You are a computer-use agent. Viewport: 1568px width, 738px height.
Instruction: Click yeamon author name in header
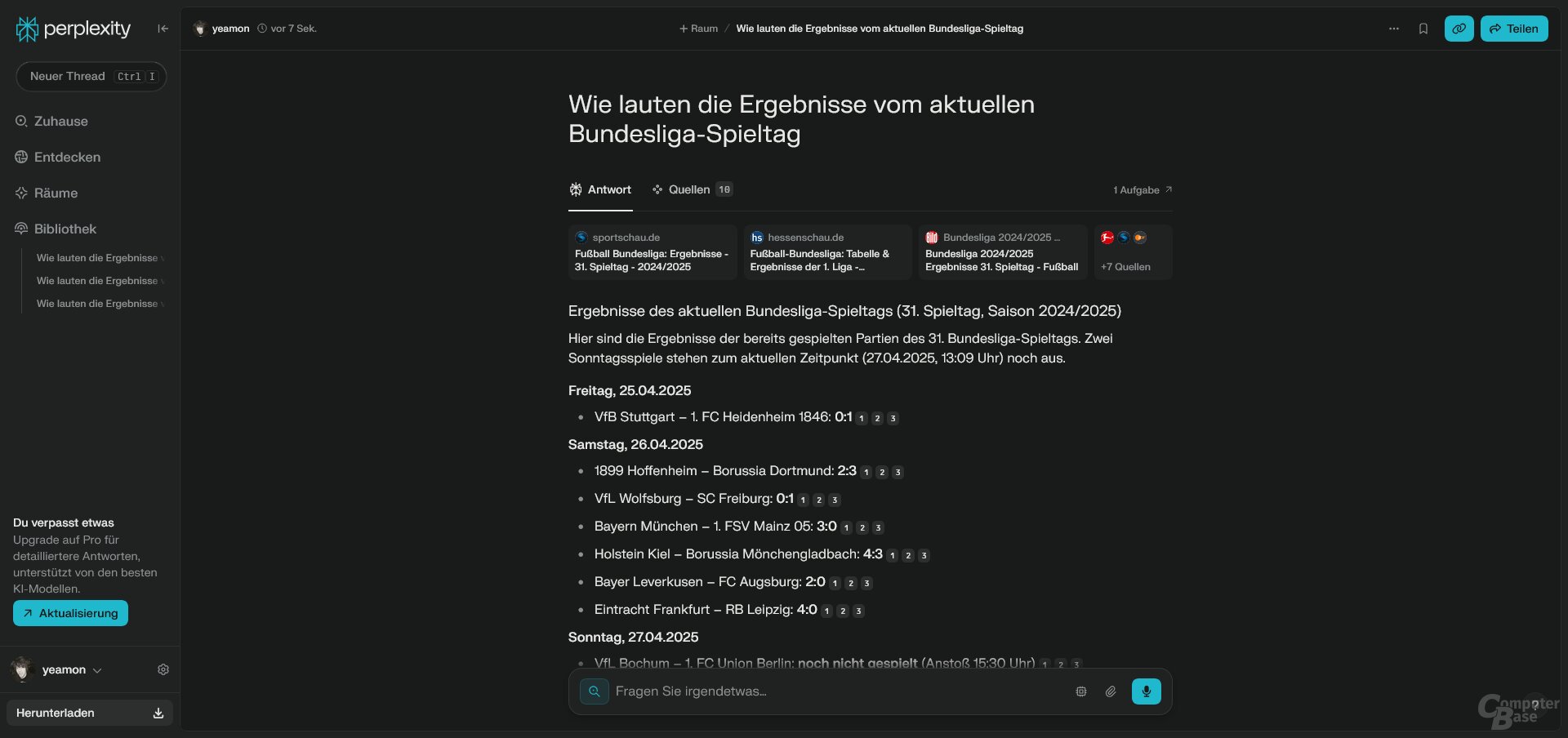[x=230, y=29]
